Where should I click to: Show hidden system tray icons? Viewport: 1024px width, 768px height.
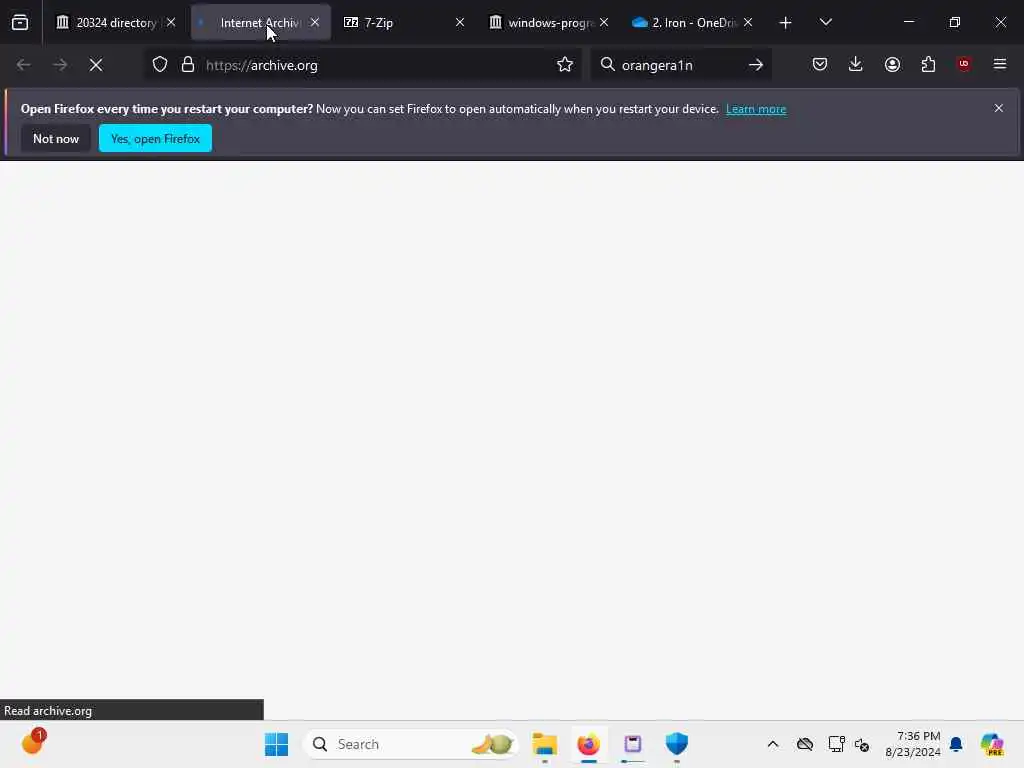[773, 744]
